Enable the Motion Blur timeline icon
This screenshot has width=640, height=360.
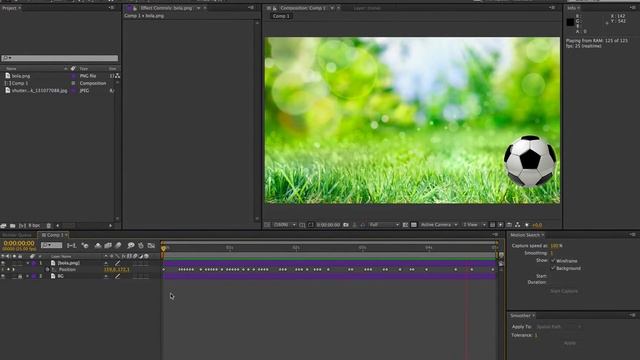click(x=118, y=245)
